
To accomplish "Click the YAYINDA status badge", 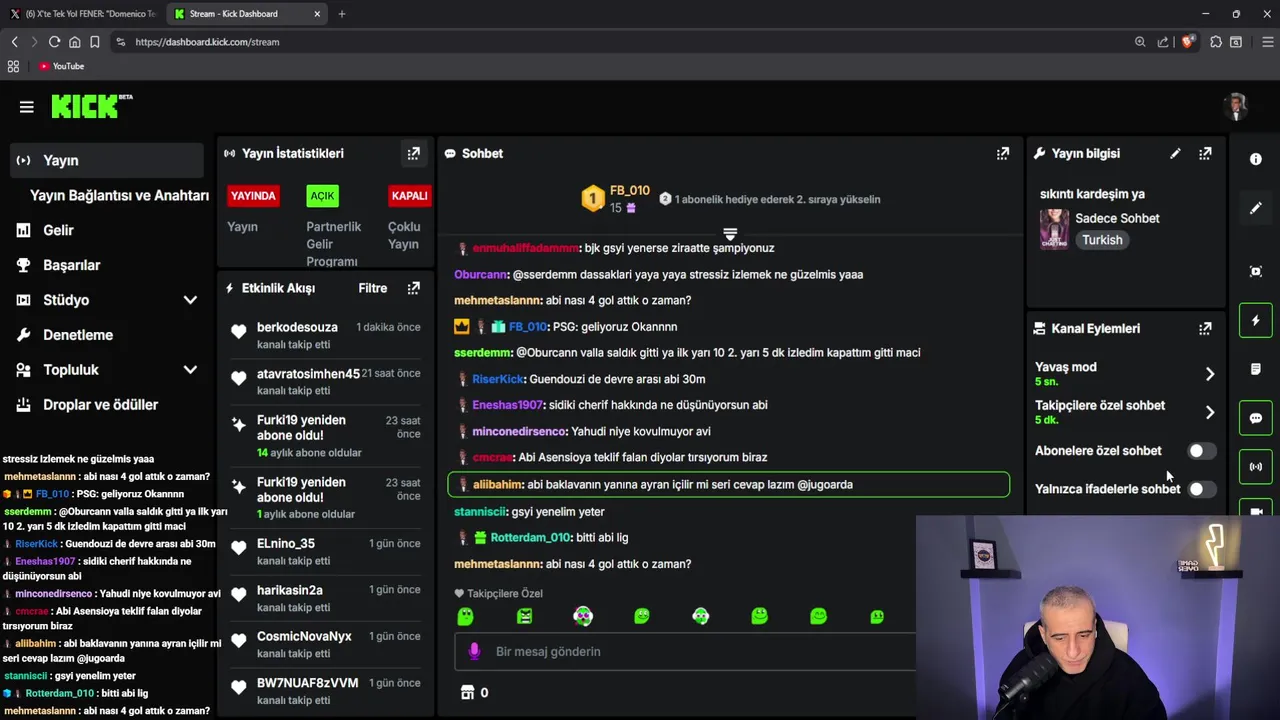I will [253, 196].
